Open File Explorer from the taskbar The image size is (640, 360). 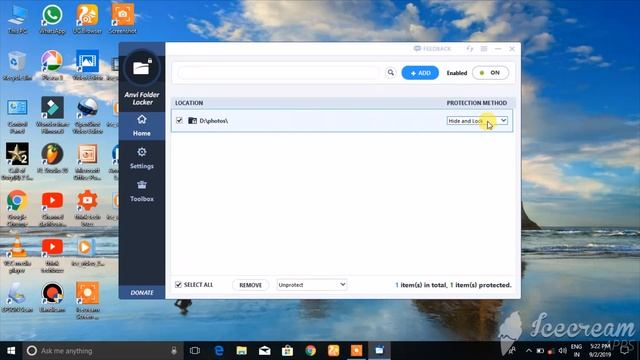(x=242, y=351)
